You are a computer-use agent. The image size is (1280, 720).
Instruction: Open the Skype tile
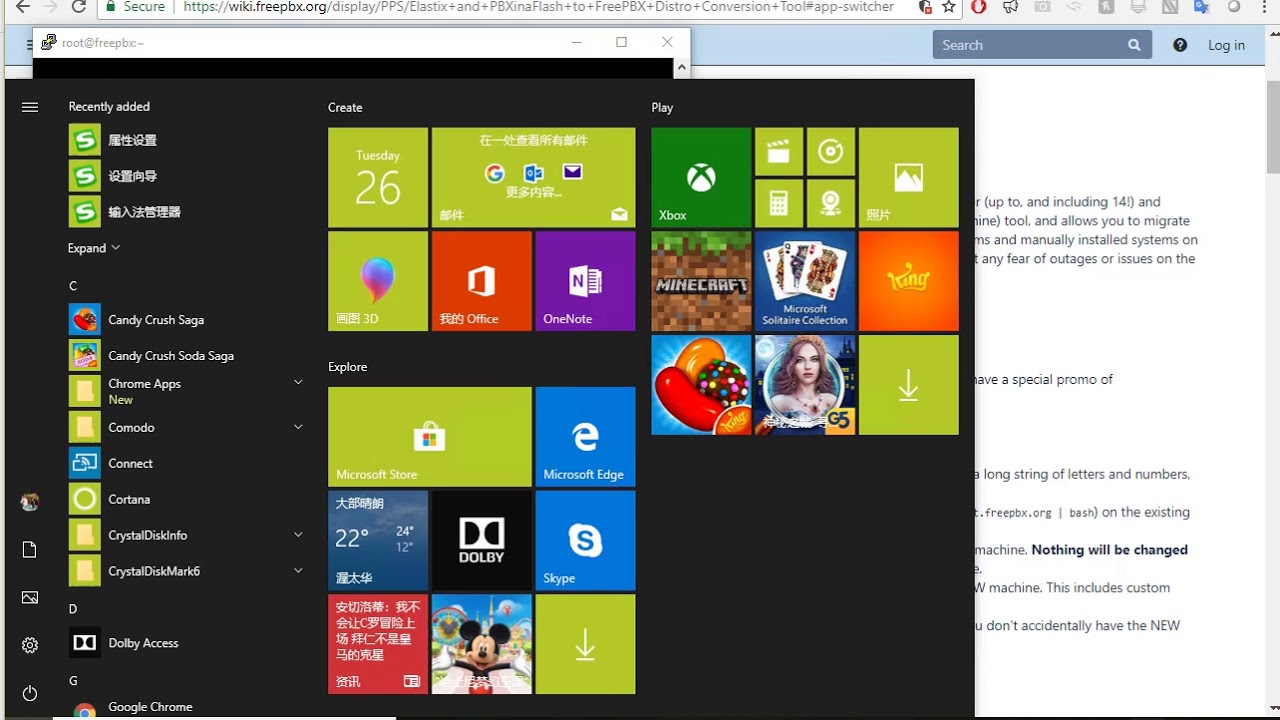pyautogui.click(x=585, y=540)
